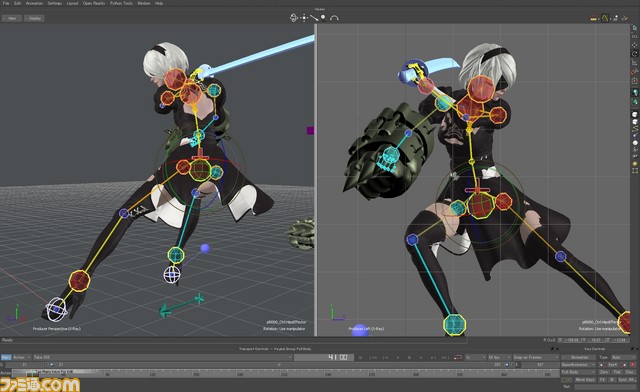Open the viewer View dropdown
Screen dimensions: 640x392
click(12, 18)
